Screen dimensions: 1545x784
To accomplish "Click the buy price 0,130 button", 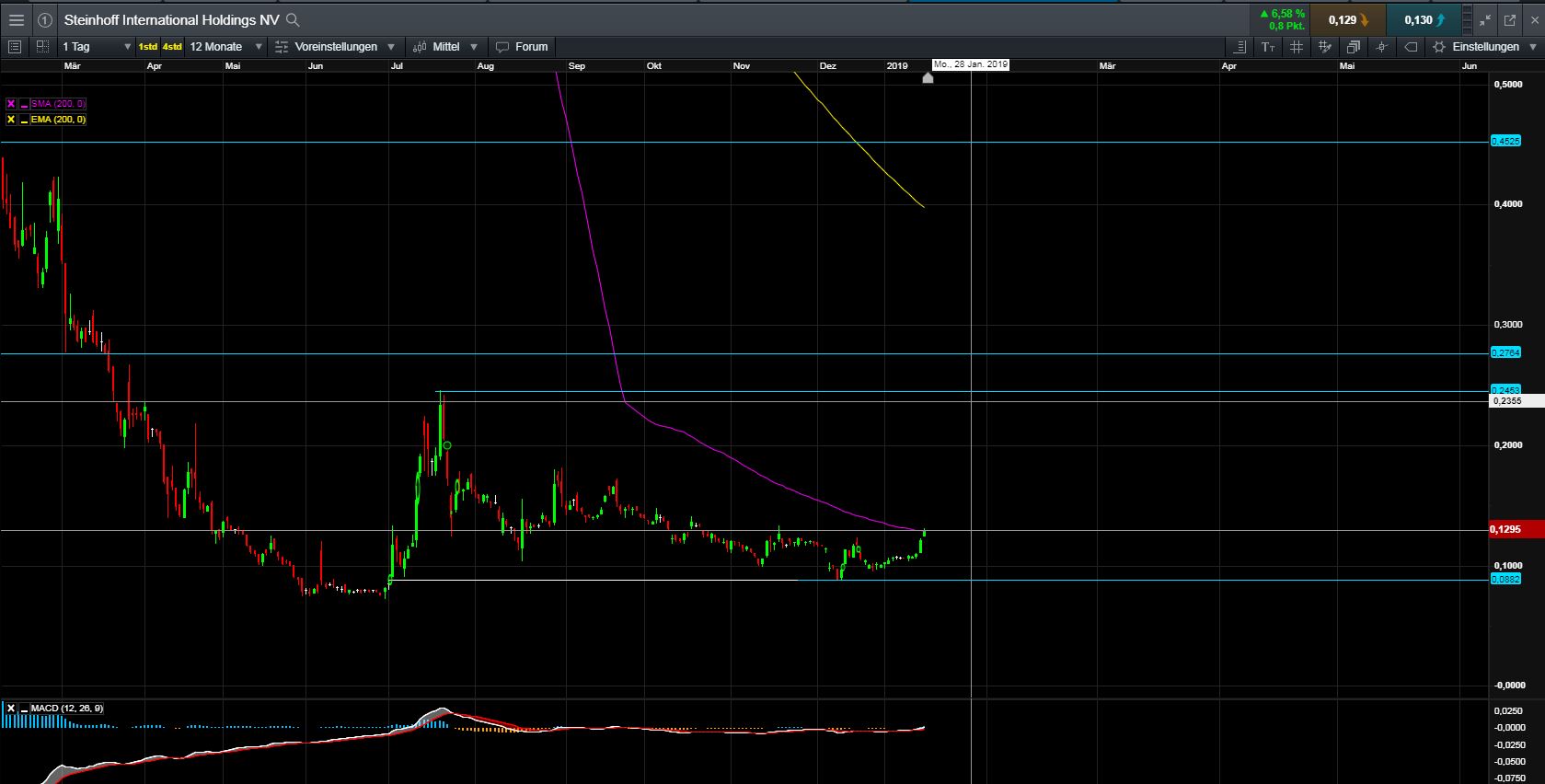I will pyautogui.click(x=1424, y=19).
